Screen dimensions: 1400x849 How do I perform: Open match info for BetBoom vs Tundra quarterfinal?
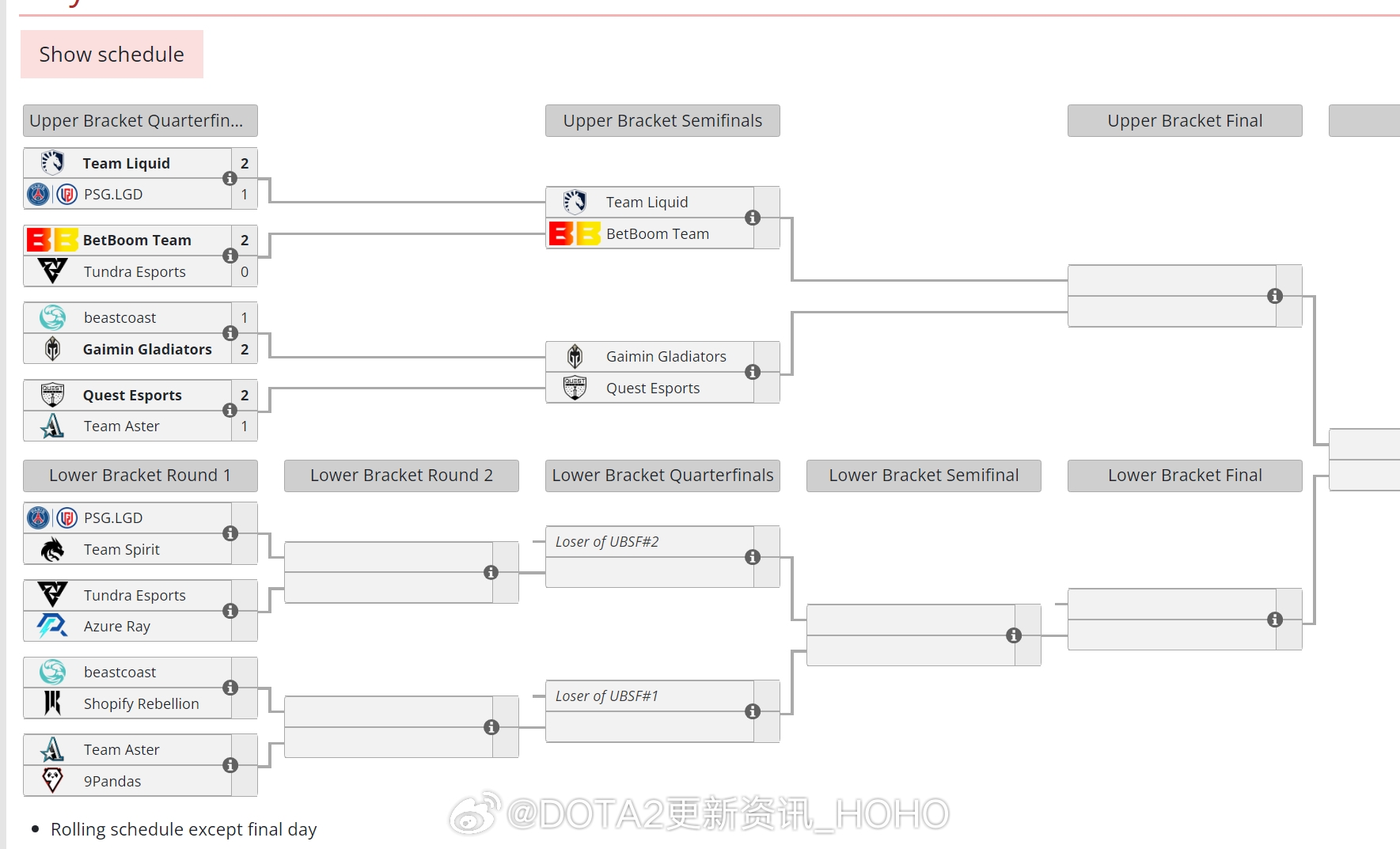pos(230,256)
